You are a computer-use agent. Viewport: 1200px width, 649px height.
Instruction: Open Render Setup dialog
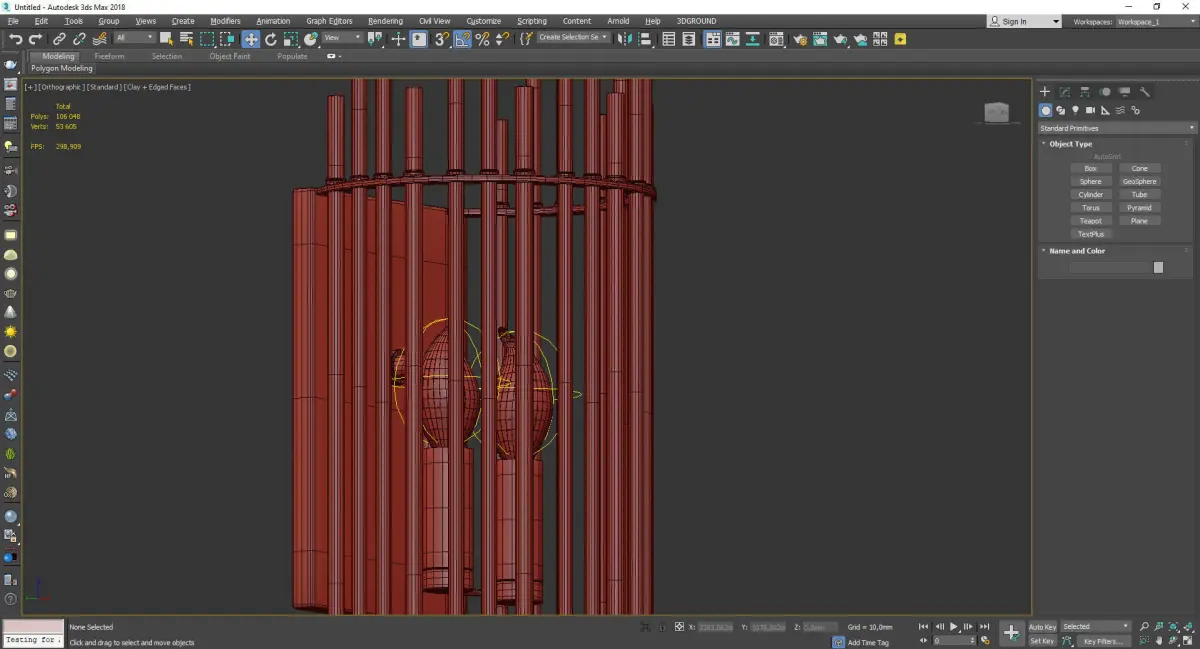[x=800, y=39]
